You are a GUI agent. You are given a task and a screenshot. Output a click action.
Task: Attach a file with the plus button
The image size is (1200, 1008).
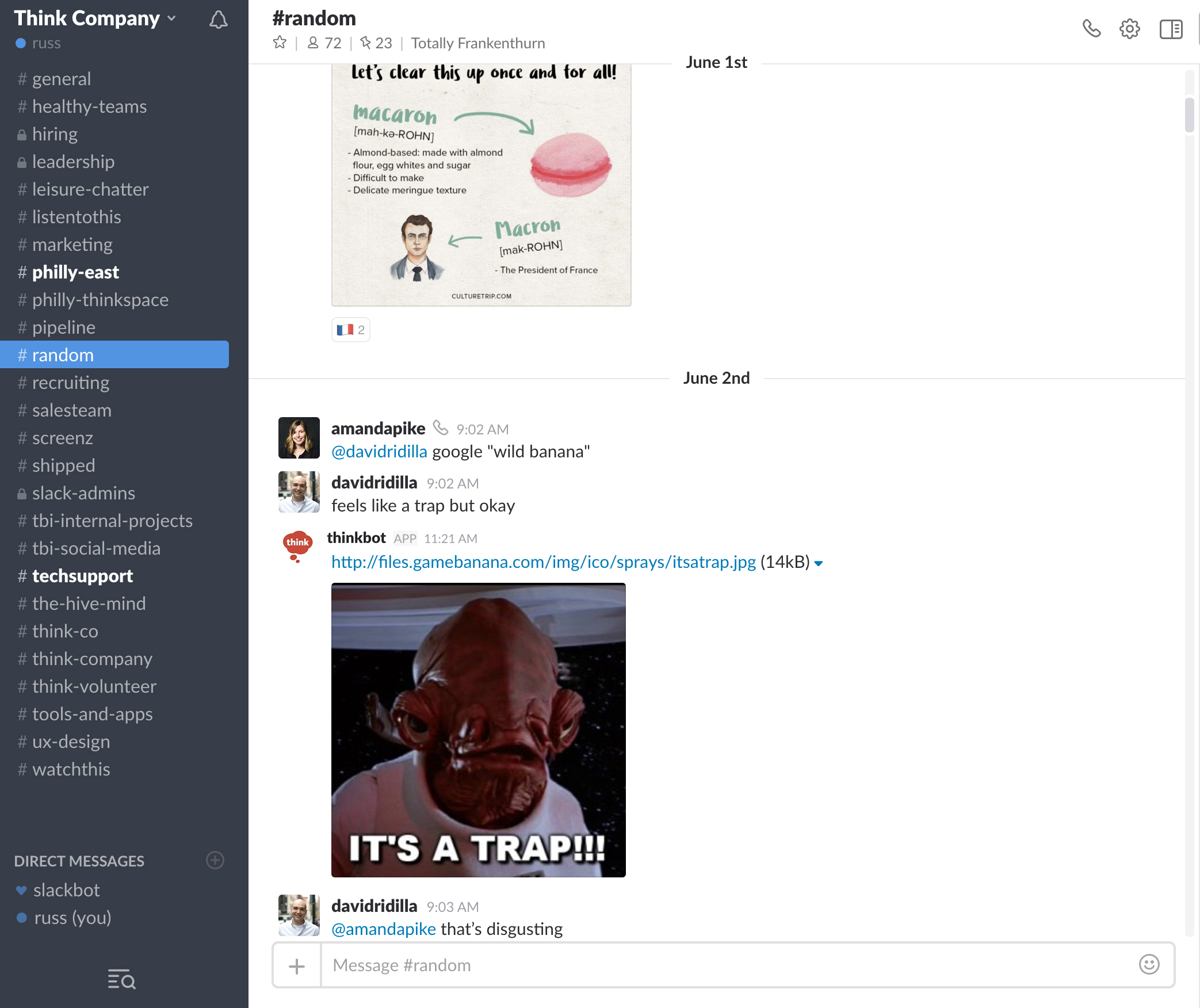[x=297, y=965]
